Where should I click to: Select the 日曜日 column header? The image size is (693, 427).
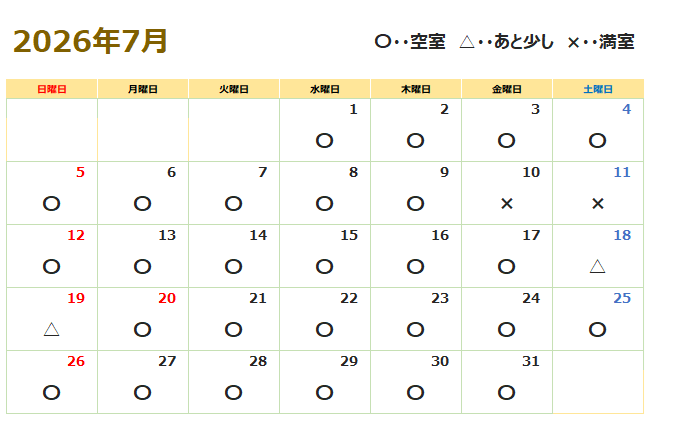click(52, 89)
